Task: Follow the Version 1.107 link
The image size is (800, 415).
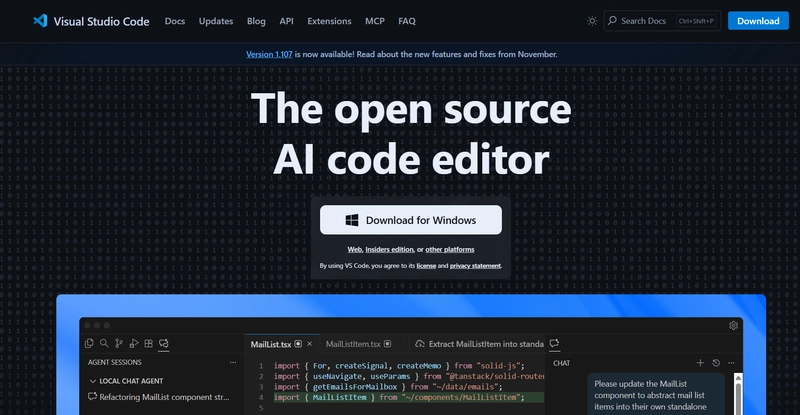Action: click(269, 54)
